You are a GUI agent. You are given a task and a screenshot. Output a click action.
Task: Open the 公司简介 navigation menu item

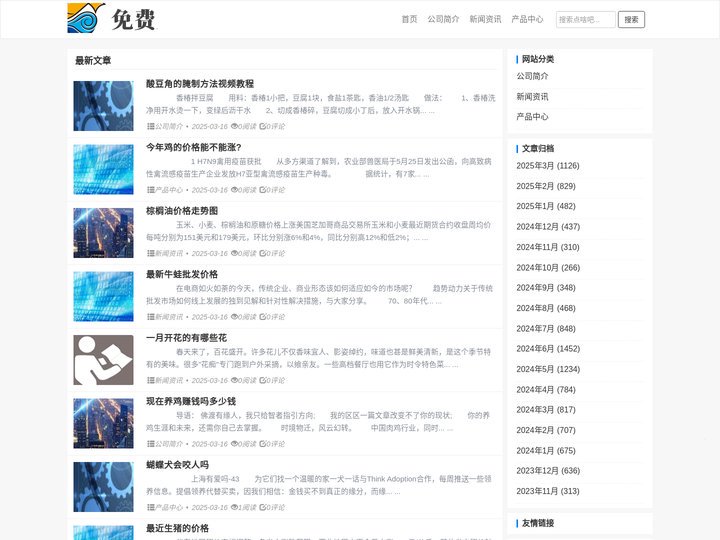(443, 19)
